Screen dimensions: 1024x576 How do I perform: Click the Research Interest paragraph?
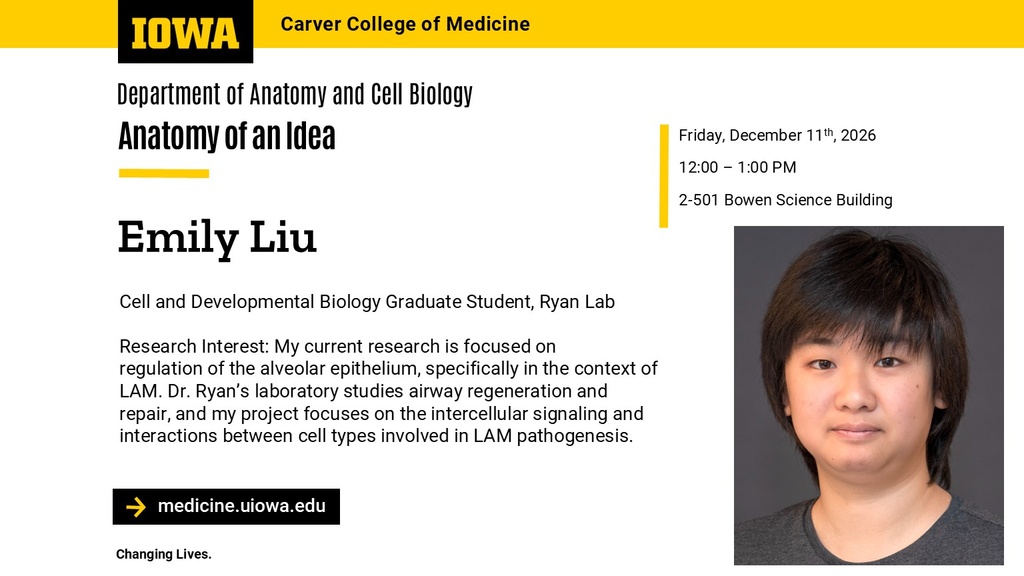click(x=389, y=391)
